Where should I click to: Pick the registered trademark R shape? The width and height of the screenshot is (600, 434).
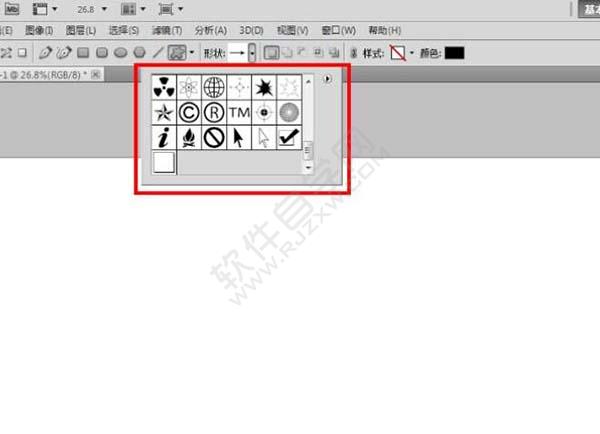click(x=214, y=113)
